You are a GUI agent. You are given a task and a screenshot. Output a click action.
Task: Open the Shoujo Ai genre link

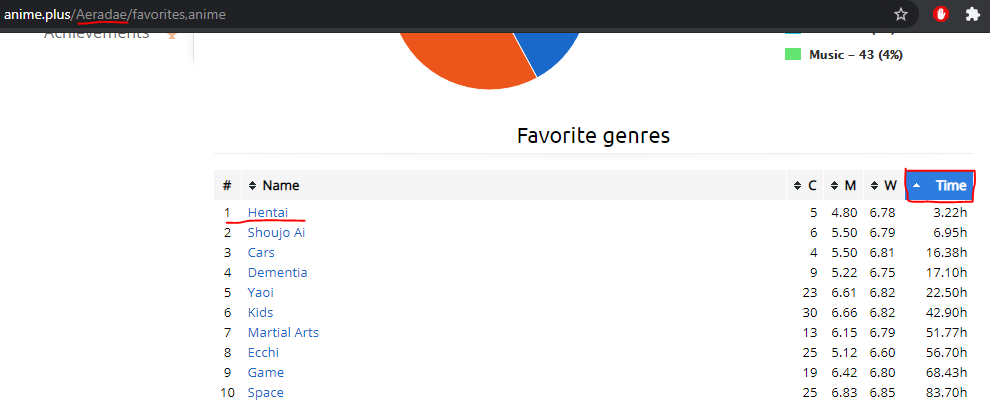click(277, 233)
